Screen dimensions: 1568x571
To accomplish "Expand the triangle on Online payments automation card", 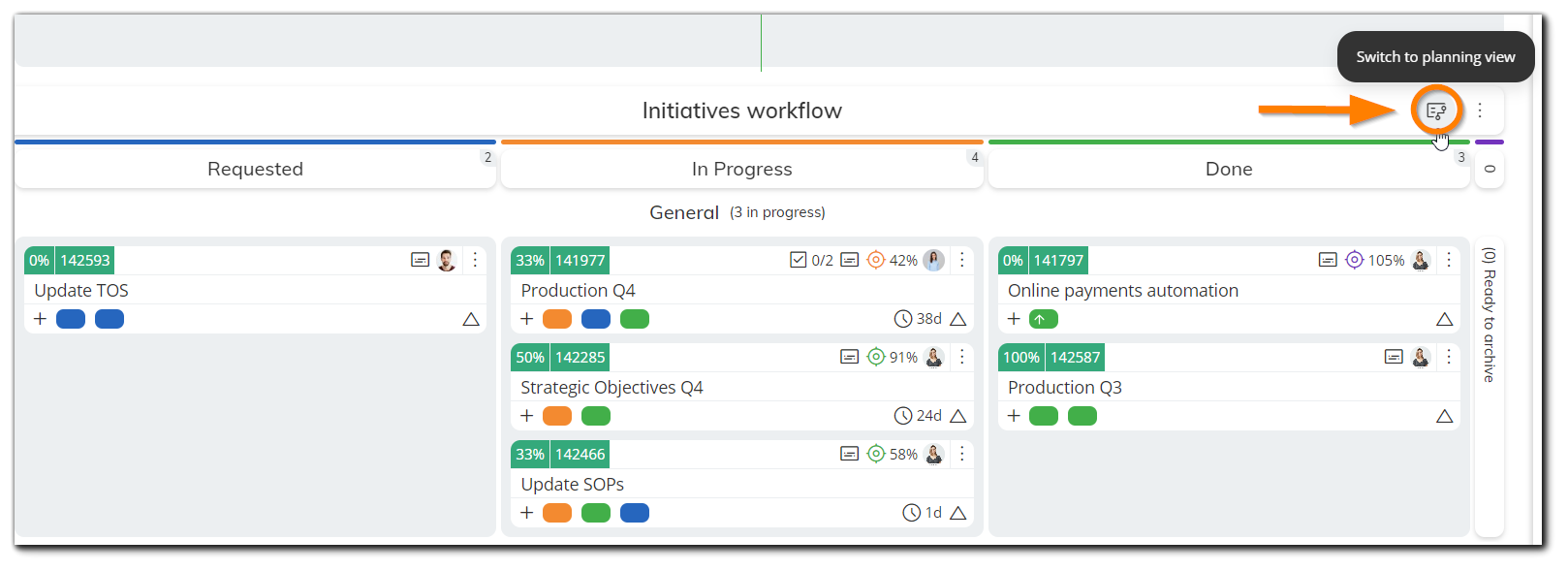I will [1444, 318].
